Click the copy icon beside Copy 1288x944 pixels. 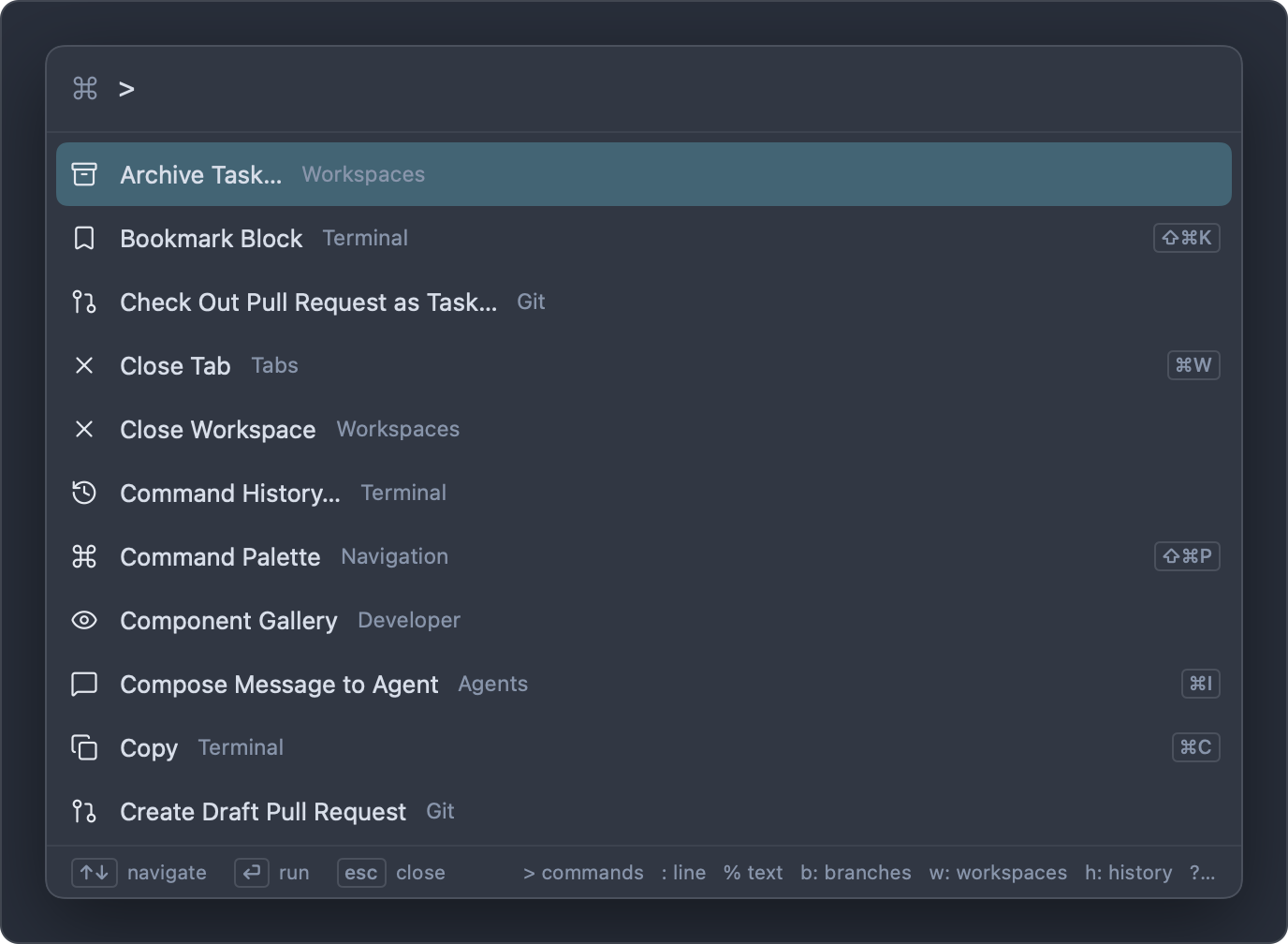[84, 747]
